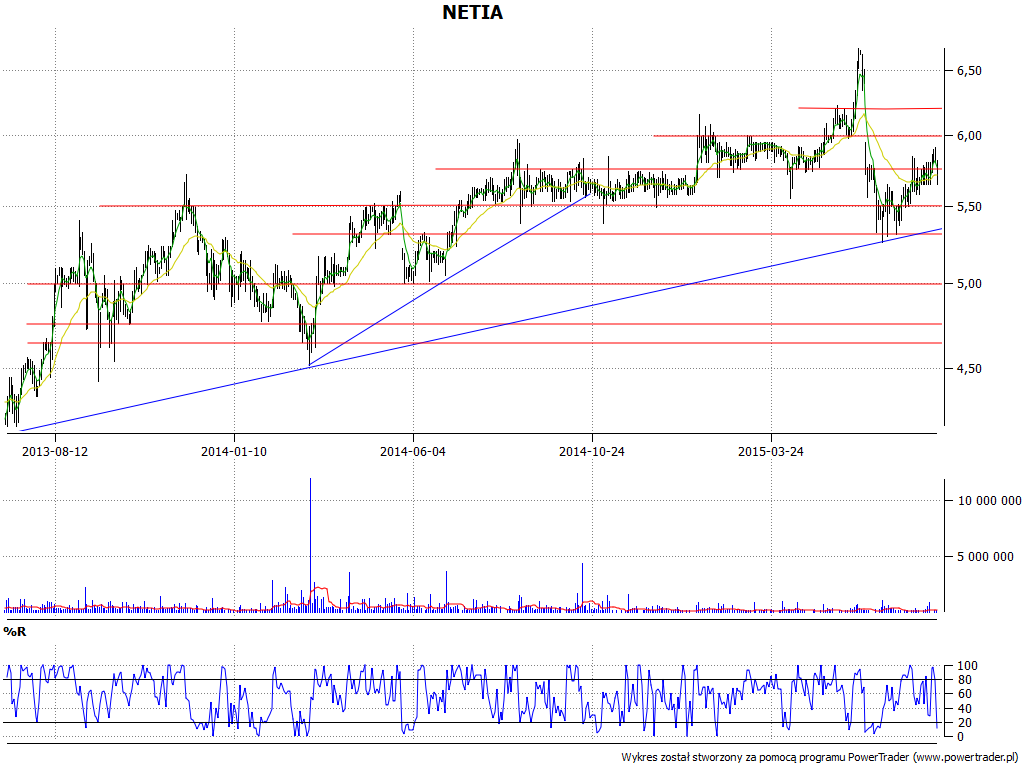Select the 4,50 price axis label
1024x768 pixels.
coord(969,369)
